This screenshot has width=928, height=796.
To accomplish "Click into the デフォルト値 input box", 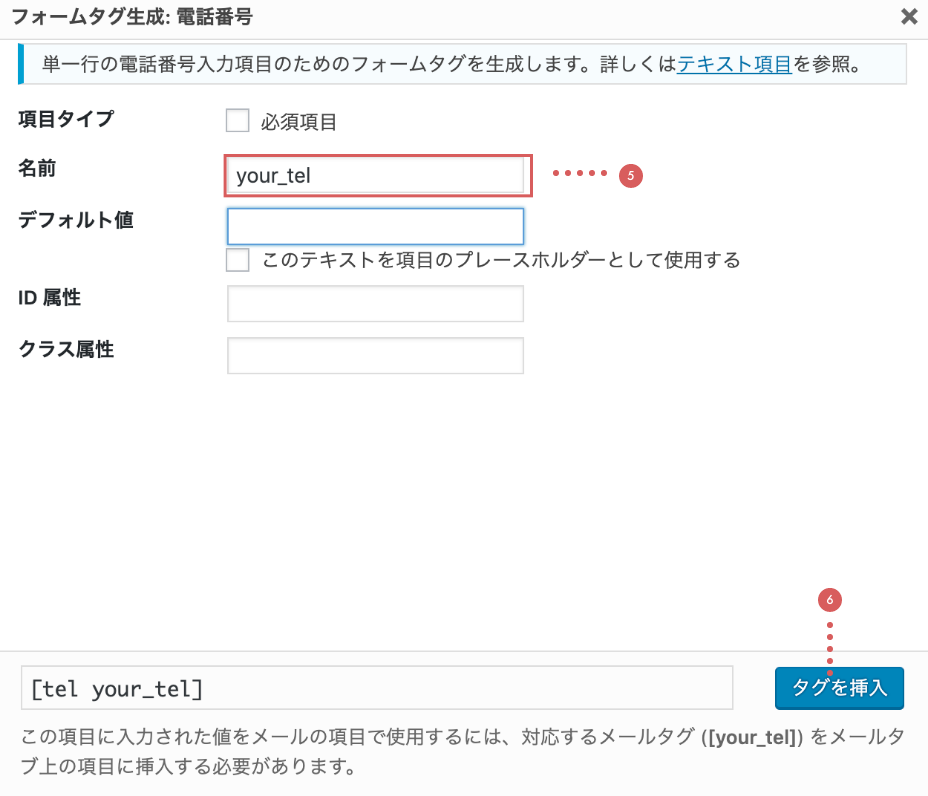I will coord(376,226).
